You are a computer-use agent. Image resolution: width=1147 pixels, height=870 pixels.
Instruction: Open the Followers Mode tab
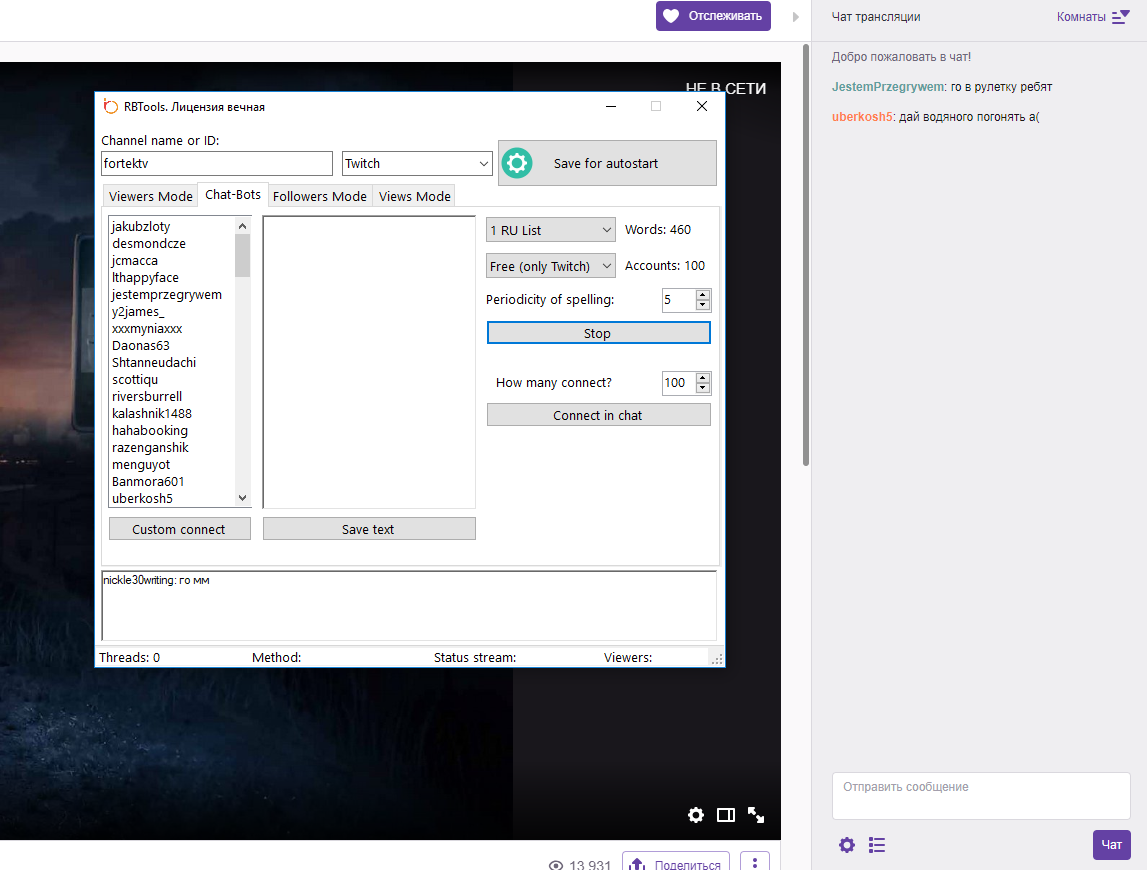pyautogui.click(x=319, y=196)
